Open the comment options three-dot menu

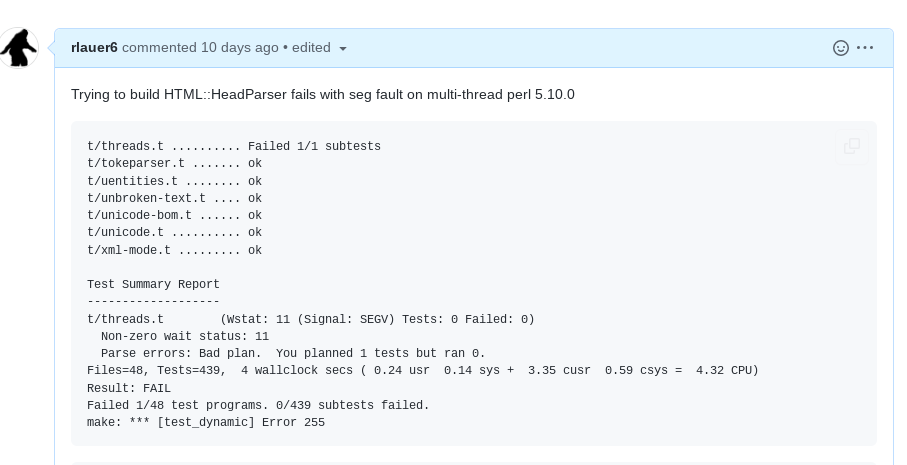(x=865, y=47)
